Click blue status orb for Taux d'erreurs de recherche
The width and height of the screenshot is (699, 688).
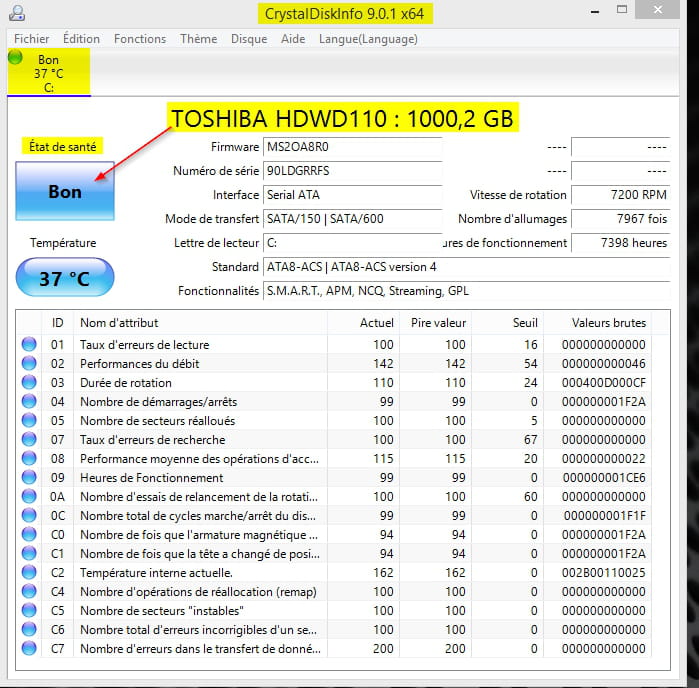coord(29,439)
